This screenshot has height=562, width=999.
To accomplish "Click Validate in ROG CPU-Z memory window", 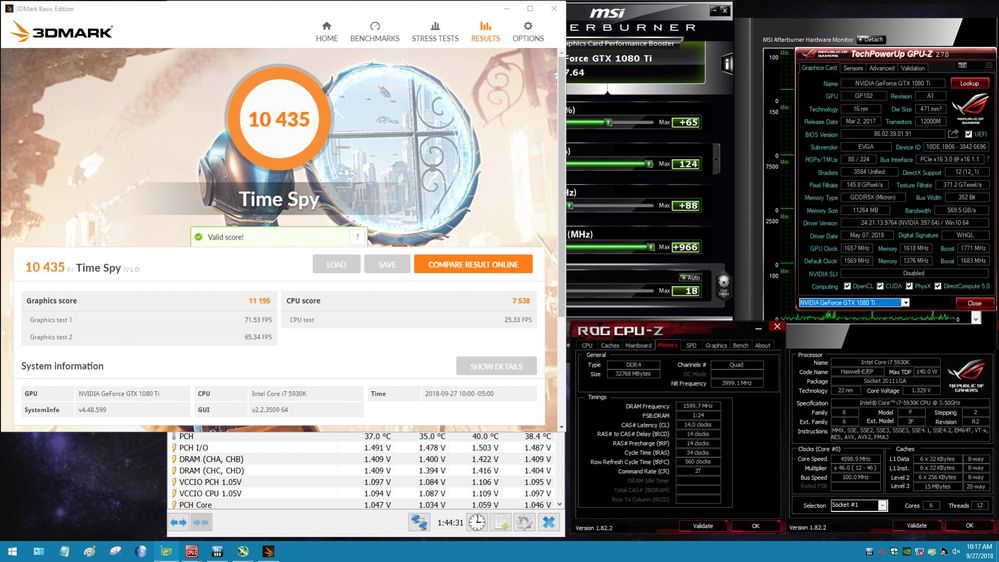I will (703, 526).
